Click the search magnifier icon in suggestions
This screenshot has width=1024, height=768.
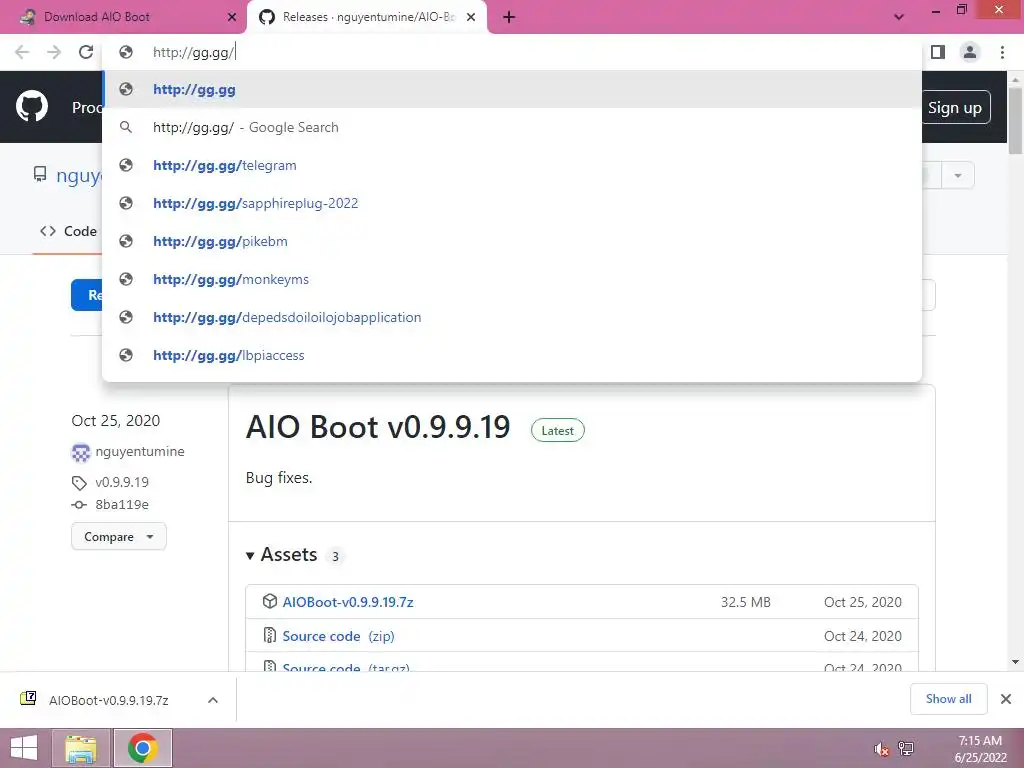(x=126, y=127)
